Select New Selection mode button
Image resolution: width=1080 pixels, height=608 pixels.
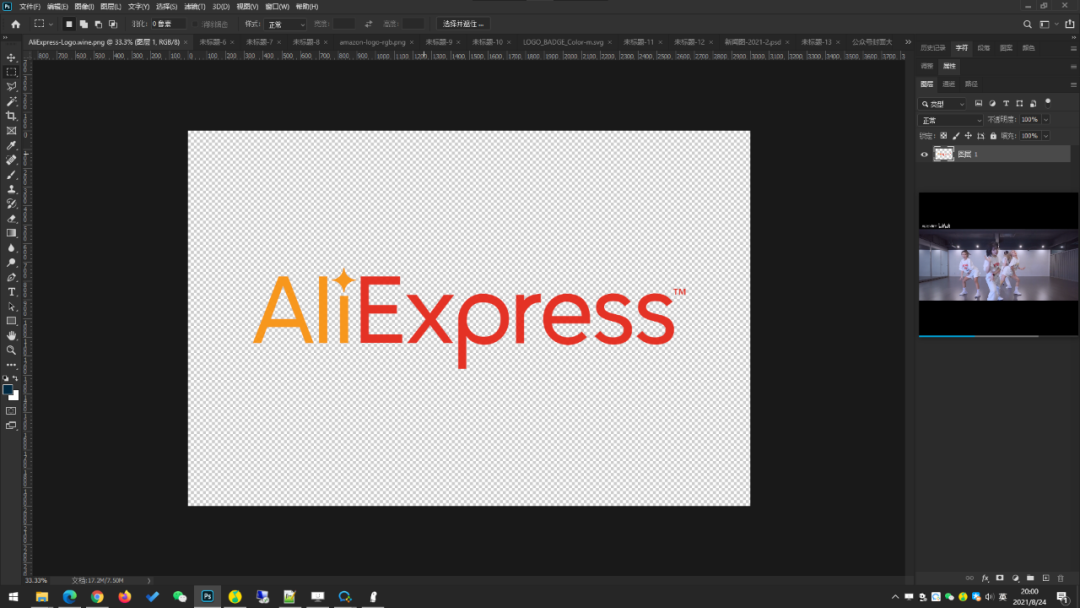[69, 24]
